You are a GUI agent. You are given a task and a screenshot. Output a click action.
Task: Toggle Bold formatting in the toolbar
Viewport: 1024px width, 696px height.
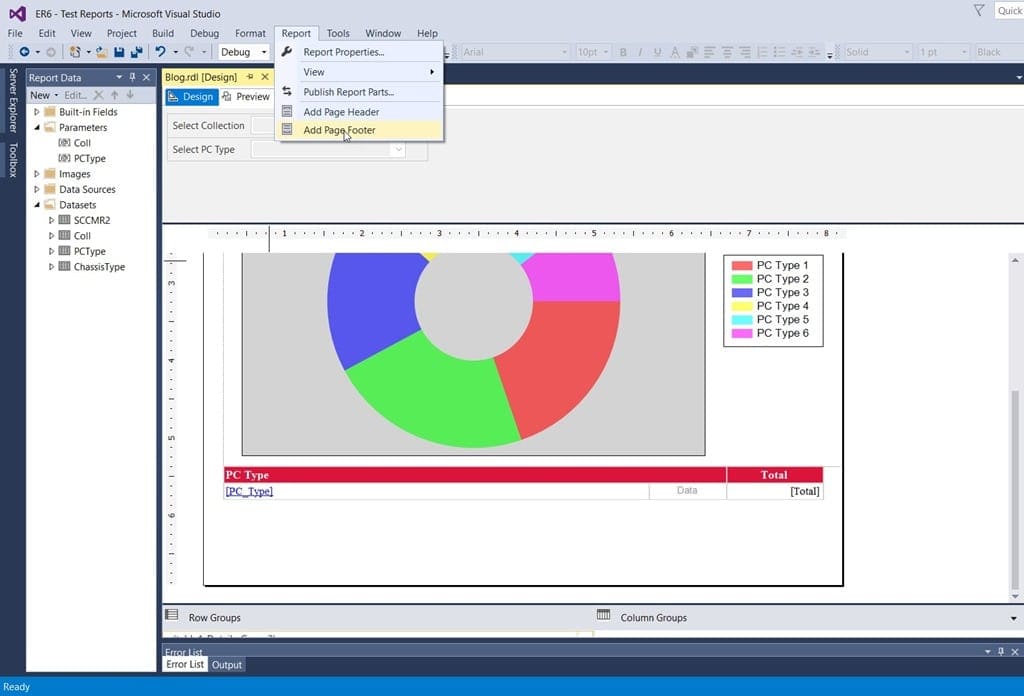tap(623, 52)
